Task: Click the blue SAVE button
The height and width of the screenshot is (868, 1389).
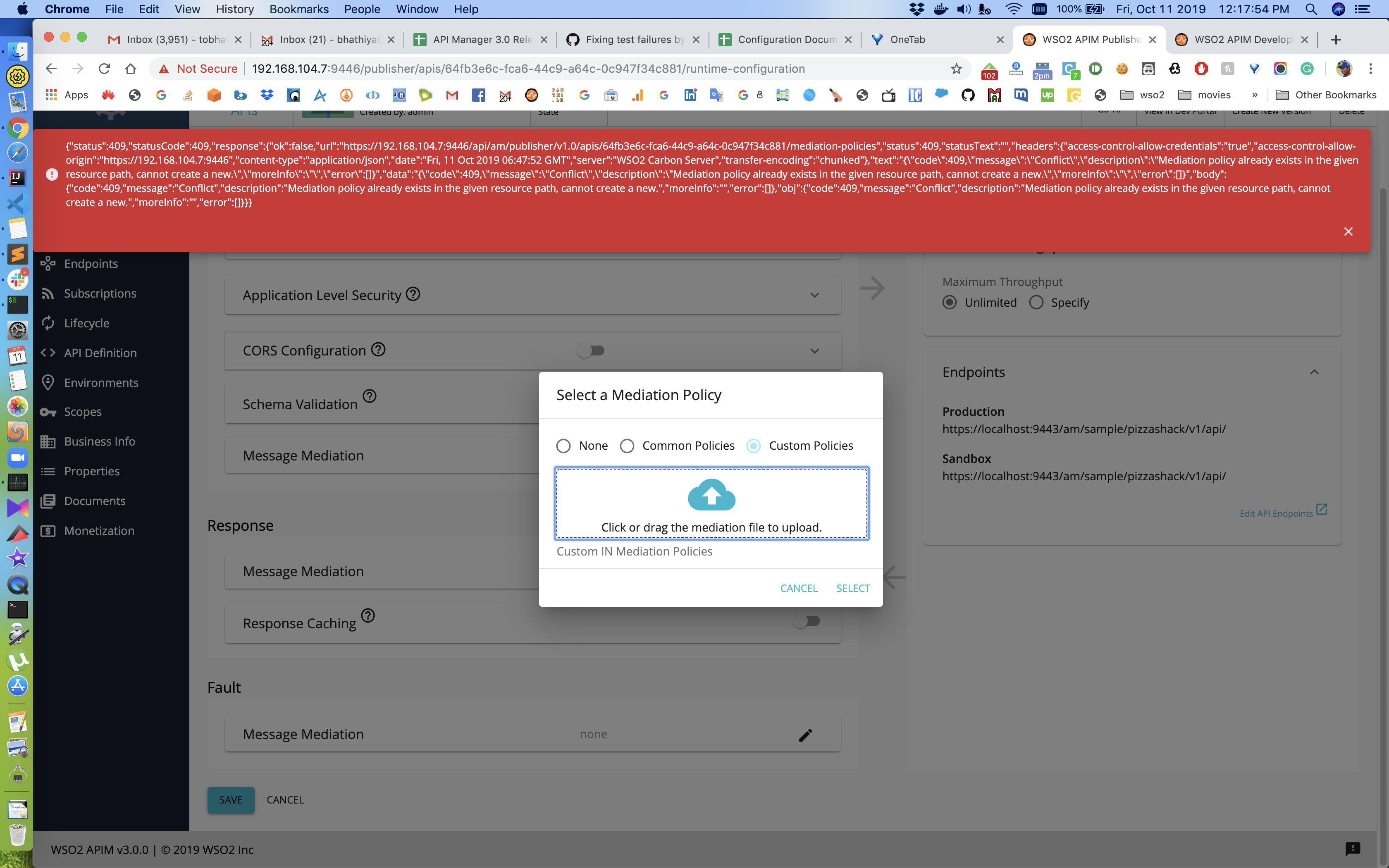Action: (231, 800)
